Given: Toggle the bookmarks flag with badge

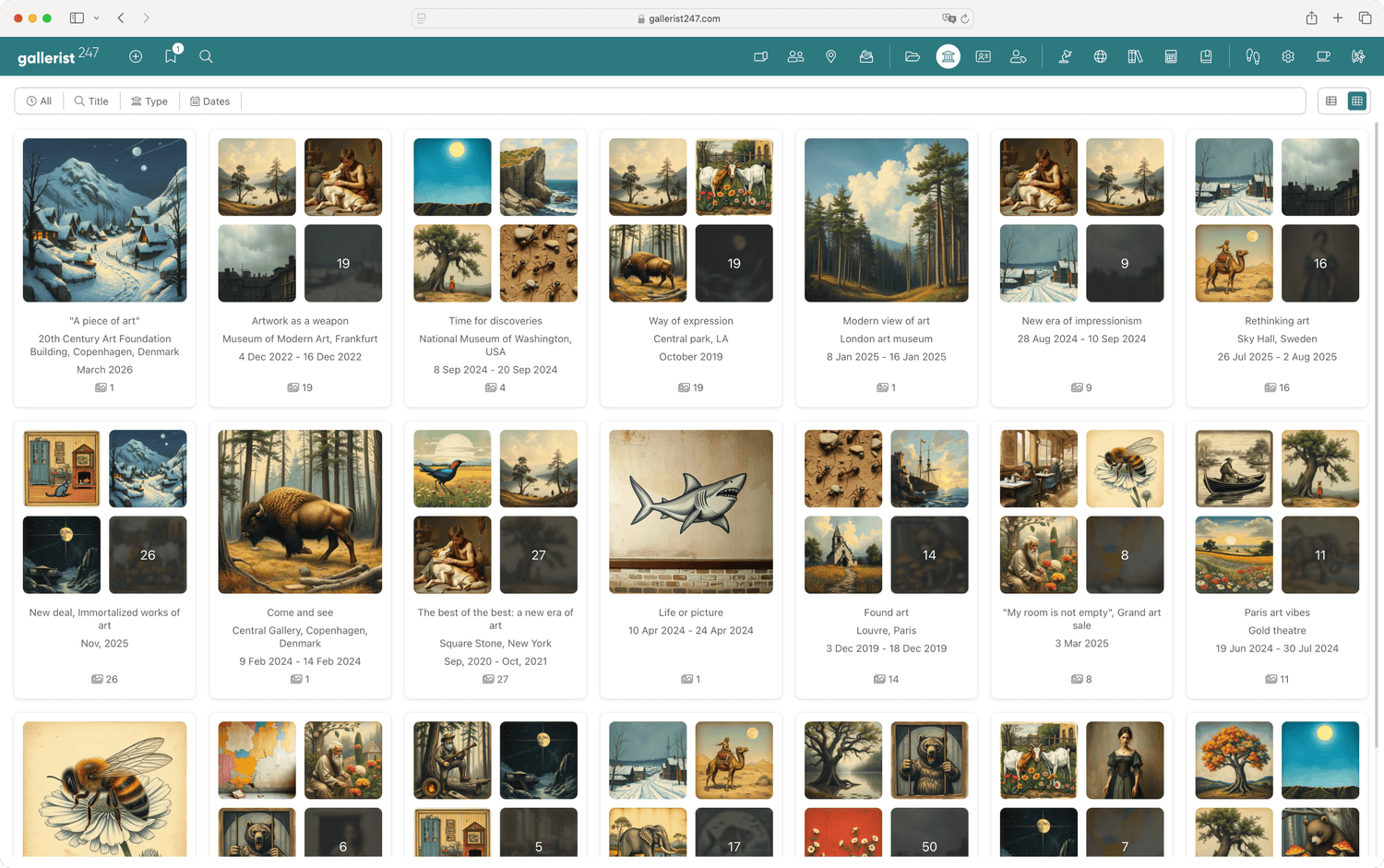Looking at the screenshot, I should 171,56.
